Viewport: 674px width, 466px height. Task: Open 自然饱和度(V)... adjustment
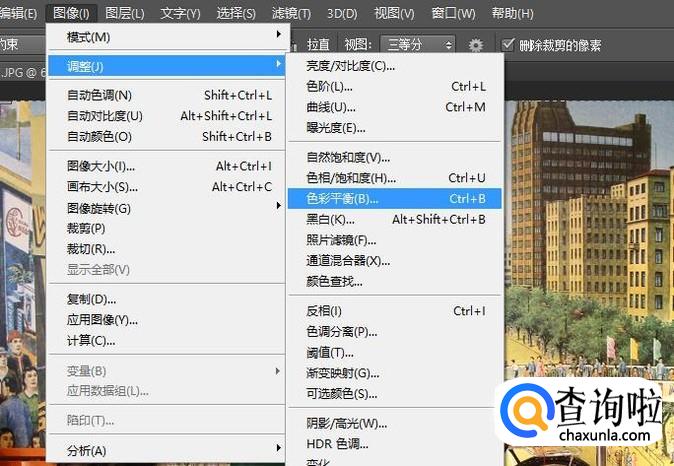[395, 157]
